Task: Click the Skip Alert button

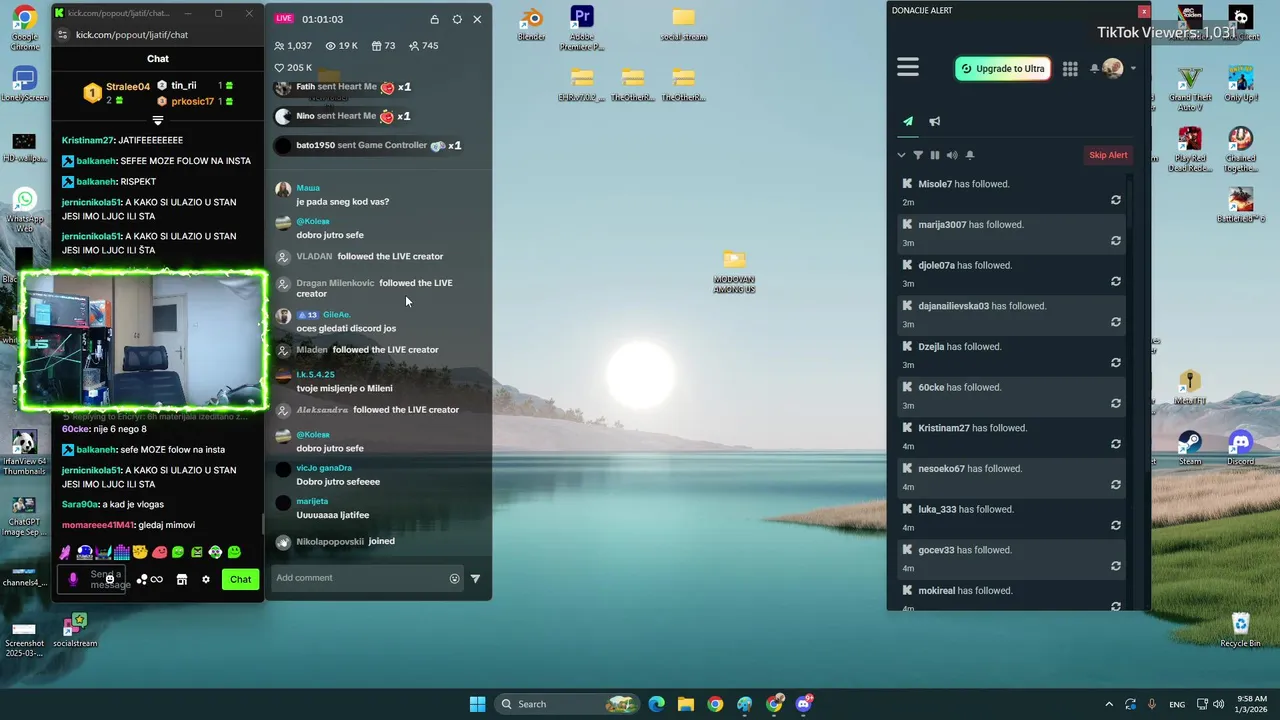Action: click(1108, 155)
